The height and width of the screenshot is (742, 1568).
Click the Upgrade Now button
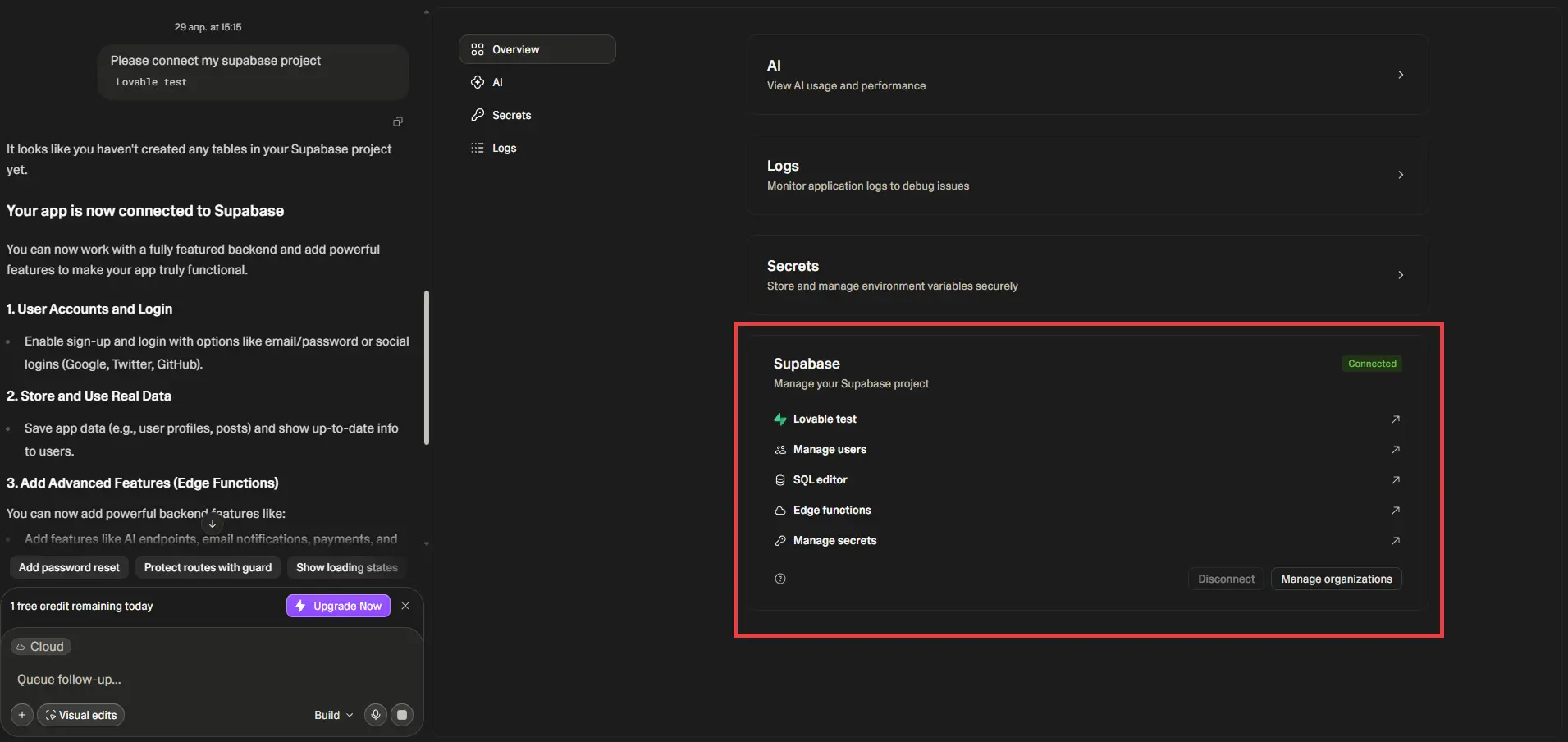tap(337, 606)
